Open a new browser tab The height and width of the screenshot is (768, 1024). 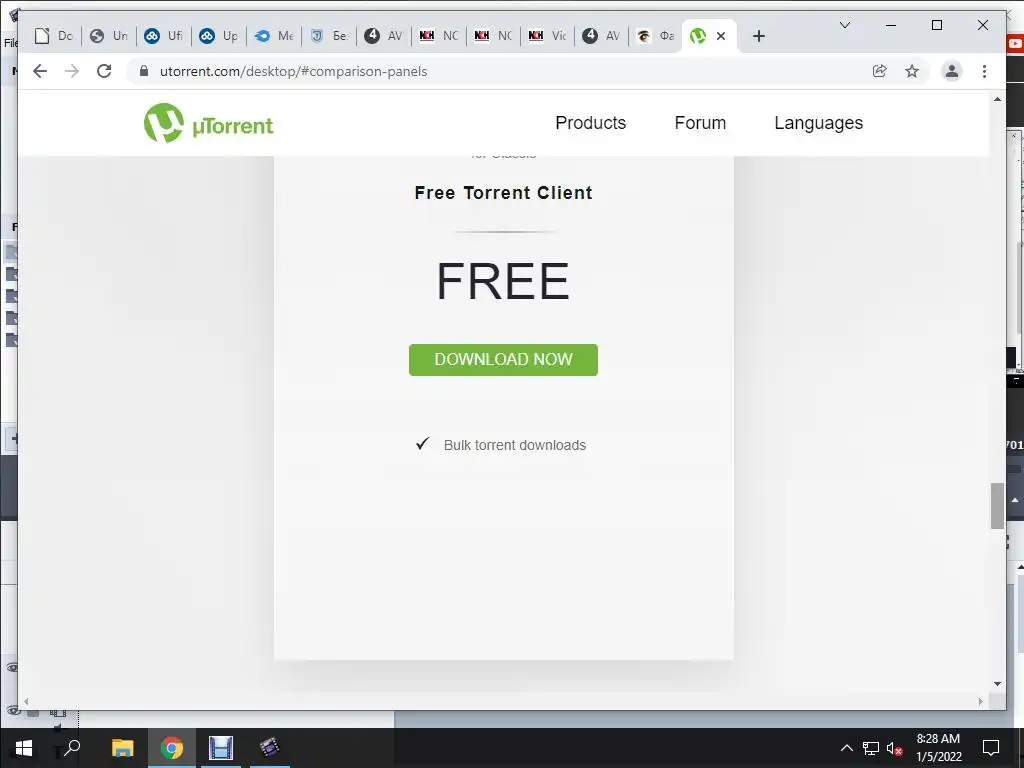click(758, 36)
